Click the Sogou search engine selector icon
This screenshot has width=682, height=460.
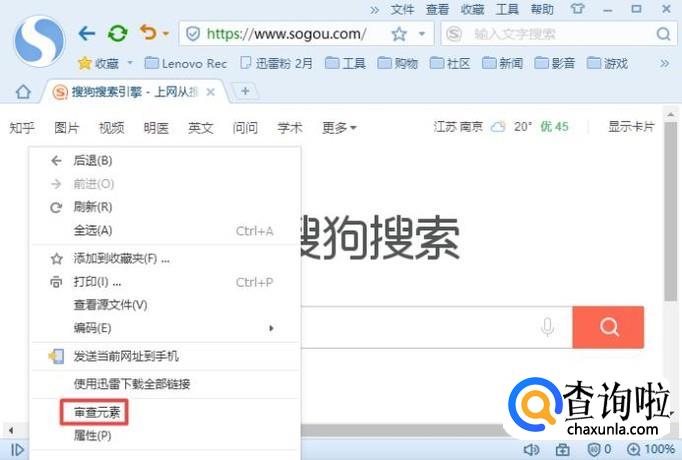click(454, 34)
